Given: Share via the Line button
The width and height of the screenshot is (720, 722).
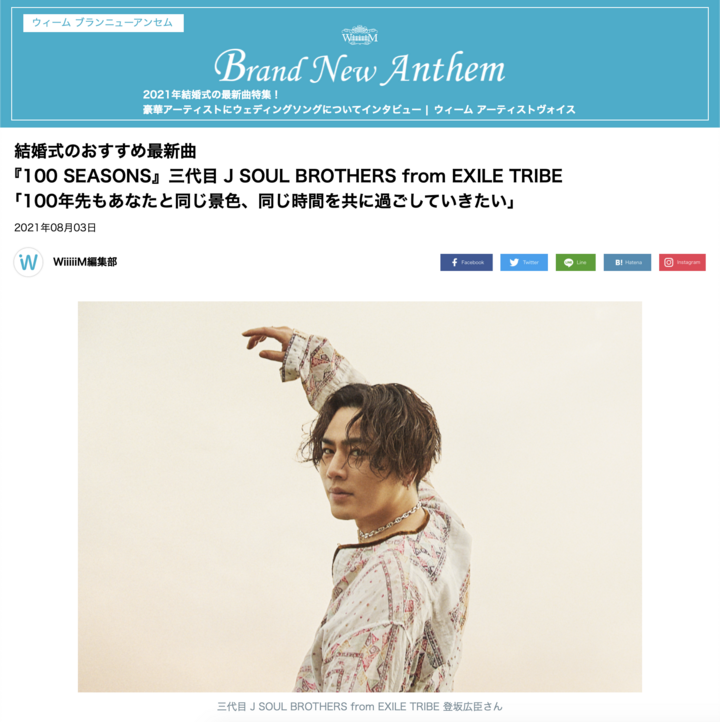Looking at the screenshot, I should tap(575, 262).
